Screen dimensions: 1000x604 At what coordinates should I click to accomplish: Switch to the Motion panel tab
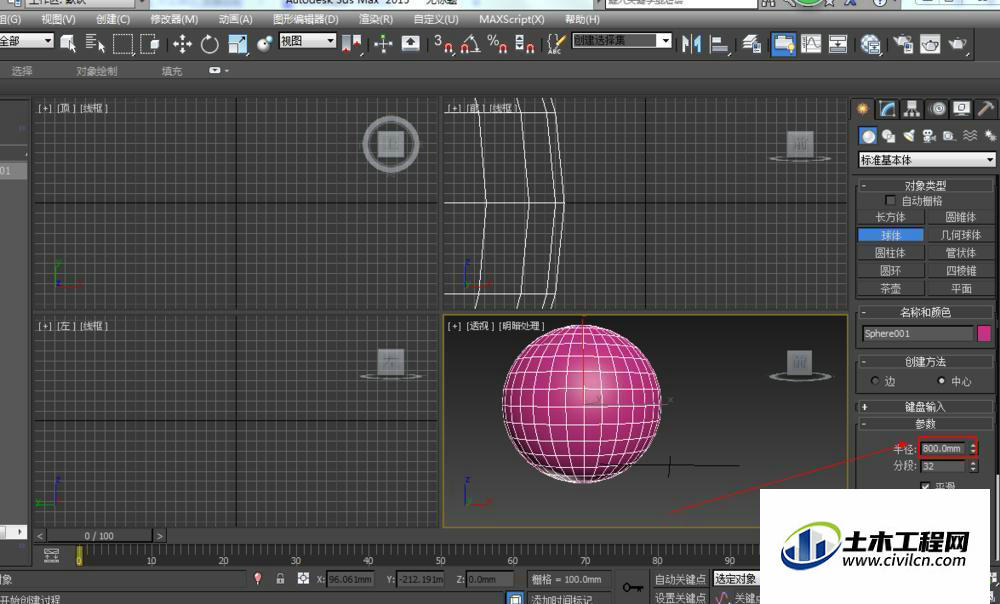(937, 109)
